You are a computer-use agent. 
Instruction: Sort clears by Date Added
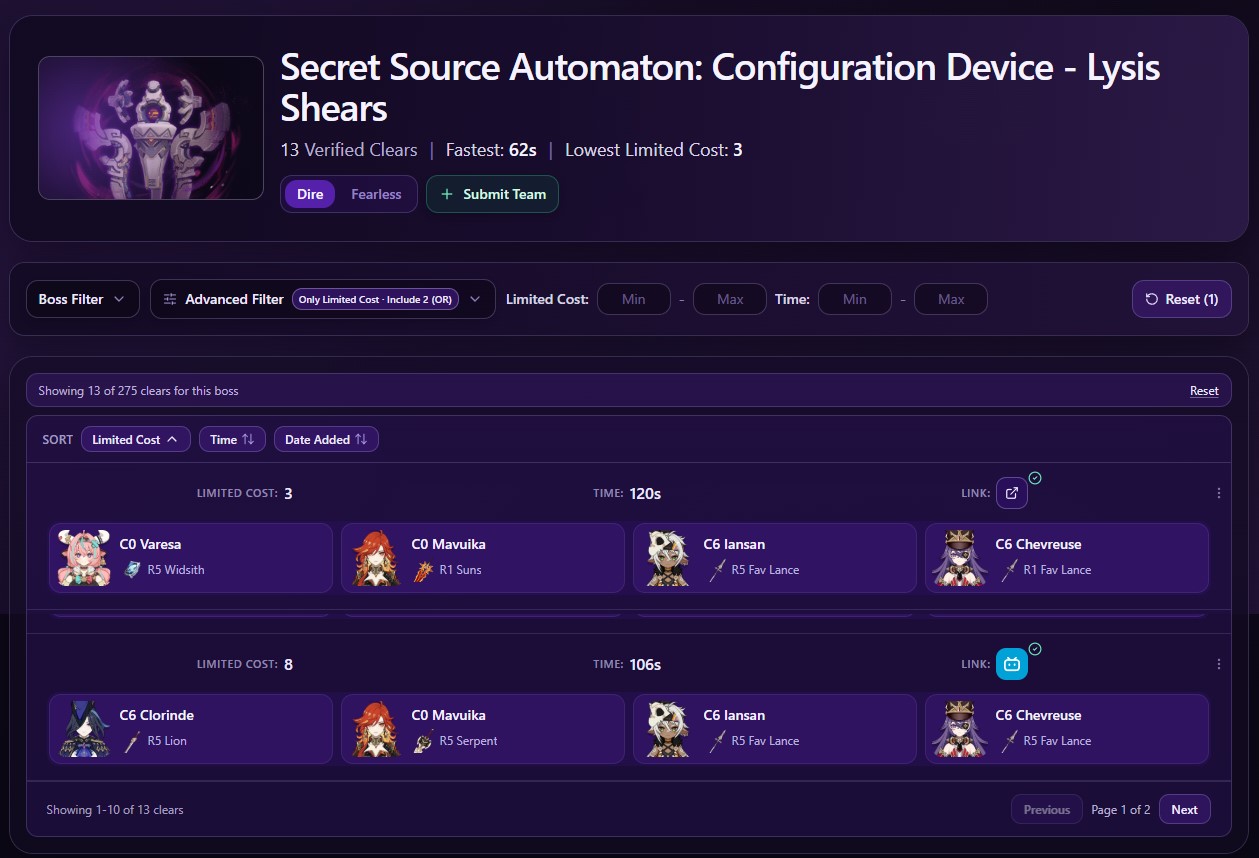tap(326, 439)
